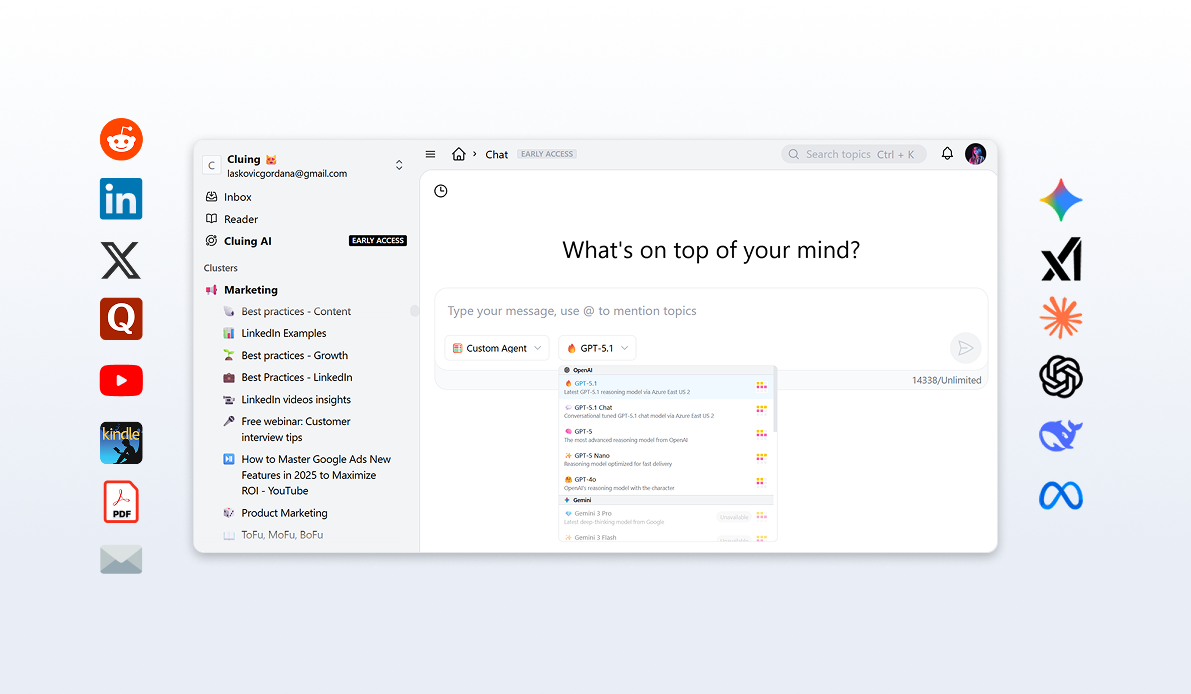Open the ChatGPT logo on the right
The width and height of the screenshot is (1191, 694).
[x=1060, y=377]
